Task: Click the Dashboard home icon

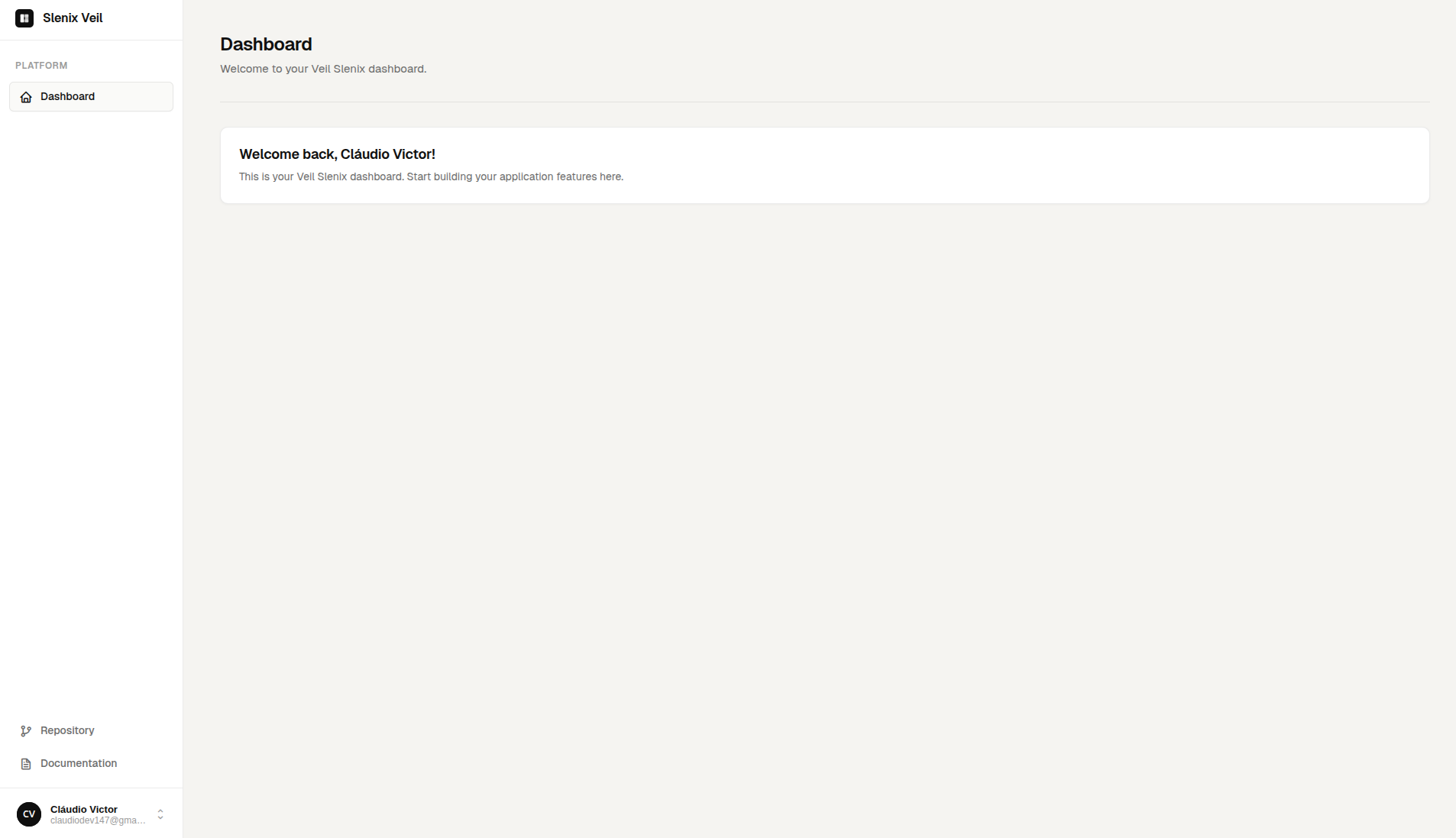Action: click(x=26, y=97)
